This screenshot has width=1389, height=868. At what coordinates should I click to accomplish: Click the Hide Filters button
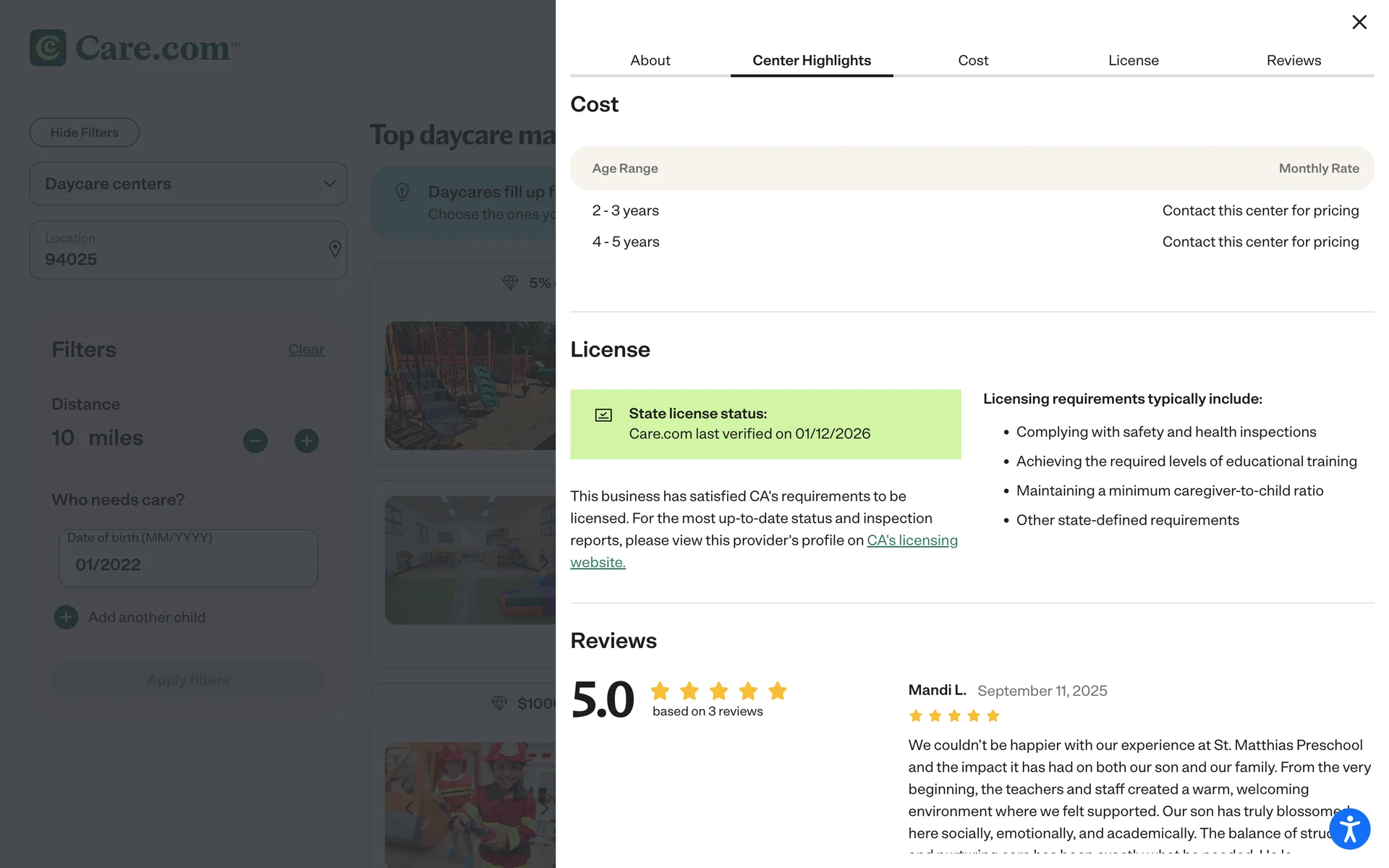(x=85, y=132)
